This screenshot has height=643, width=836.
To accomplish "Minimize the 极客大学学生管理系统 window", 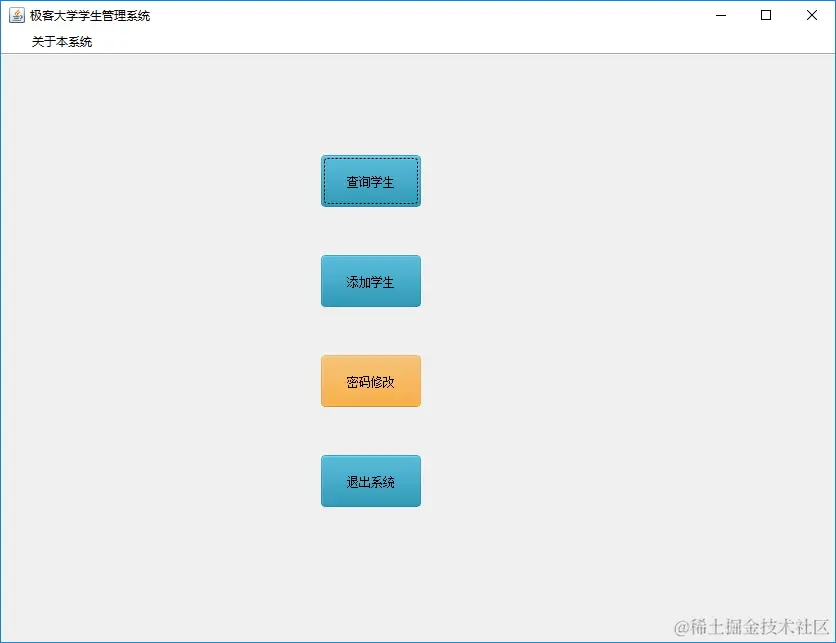I will [x=721, y=15].
